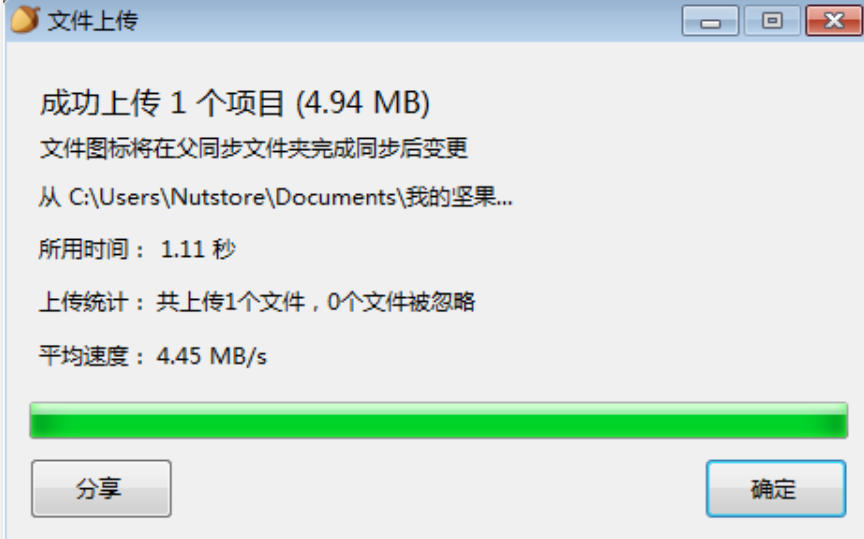The image size is (864, 539).
Task: Confirm with the 确定 button
Action: 776,488
